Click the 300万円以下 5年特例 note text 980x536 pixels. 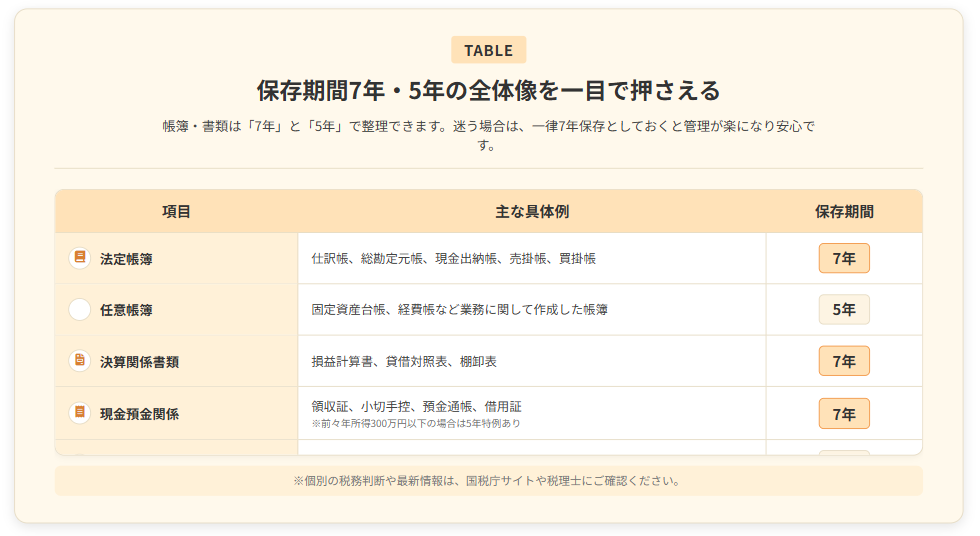coord(416,423)
